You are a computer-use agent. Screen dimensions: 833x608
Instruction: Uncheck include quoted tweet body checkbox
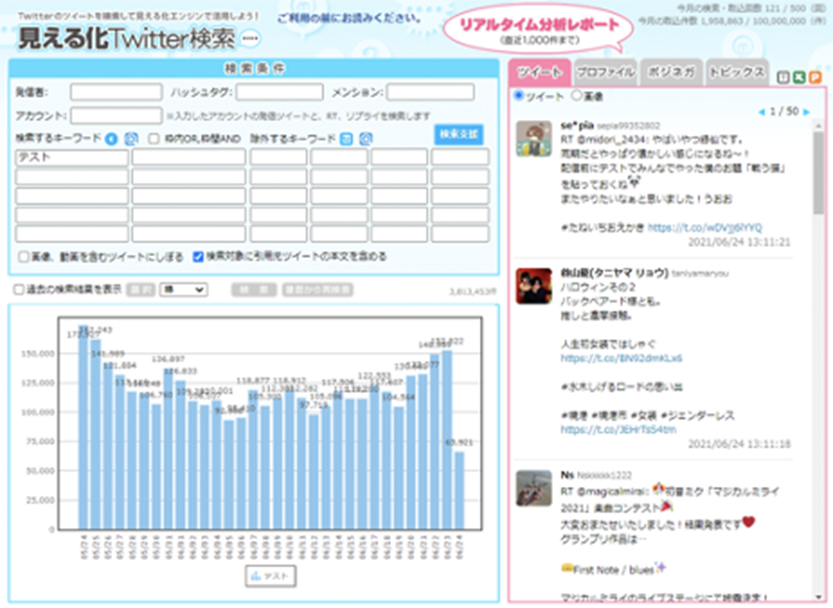[x=198, y=257]
